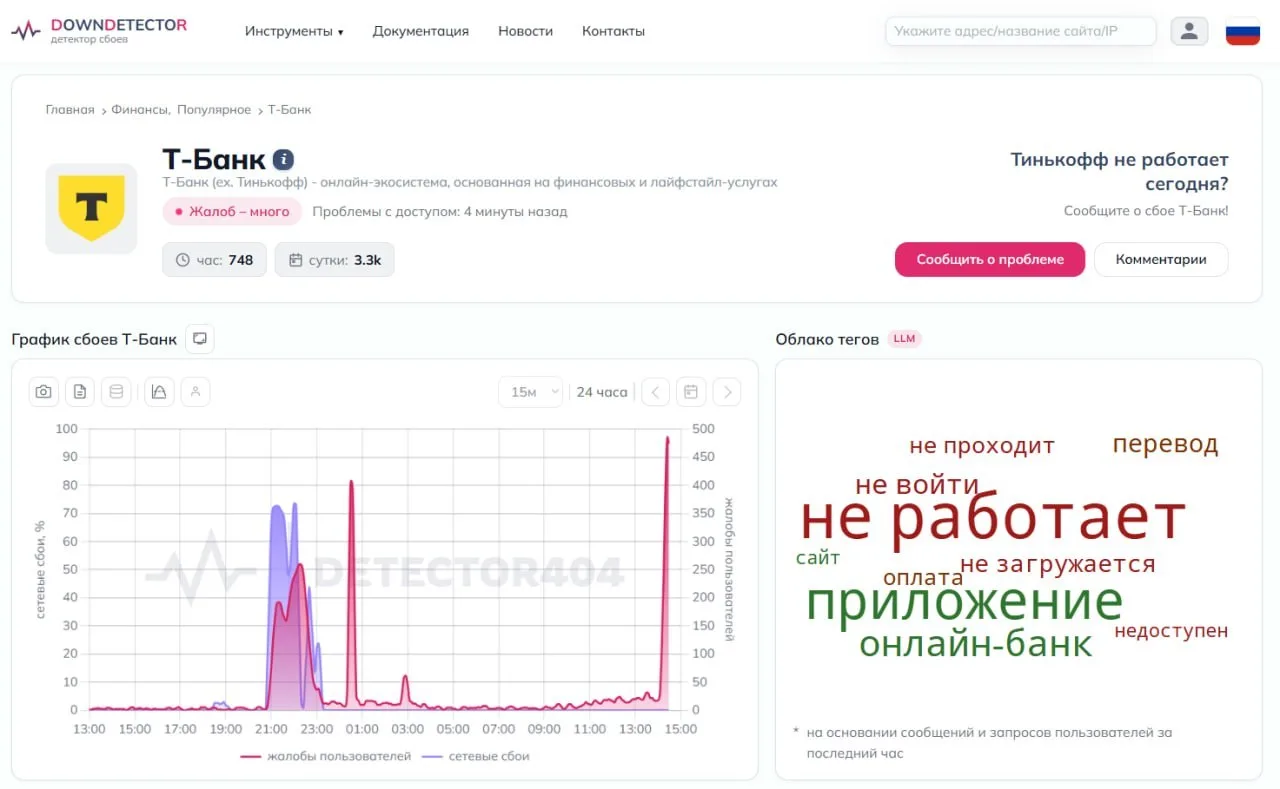Image resolution: width=1280 pixels, height=789 pixels.
Task: Click the camera screenshot icon above the chart
Action: tap(43, 392)
